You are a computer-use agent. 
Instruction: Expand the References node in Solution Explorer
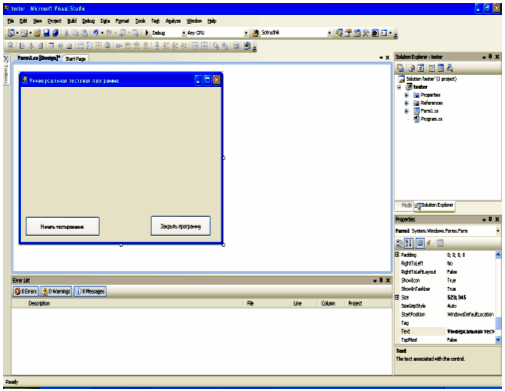point(406,103)
